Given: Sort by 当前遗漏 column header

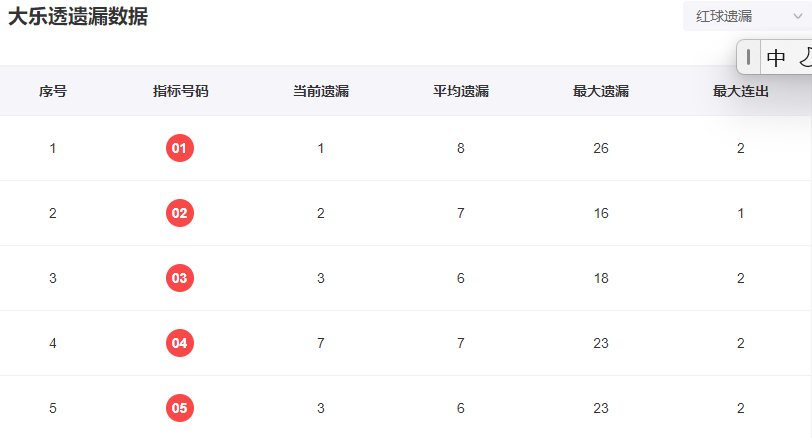Looking at the screenshot, I should click(x=321, y=91).
